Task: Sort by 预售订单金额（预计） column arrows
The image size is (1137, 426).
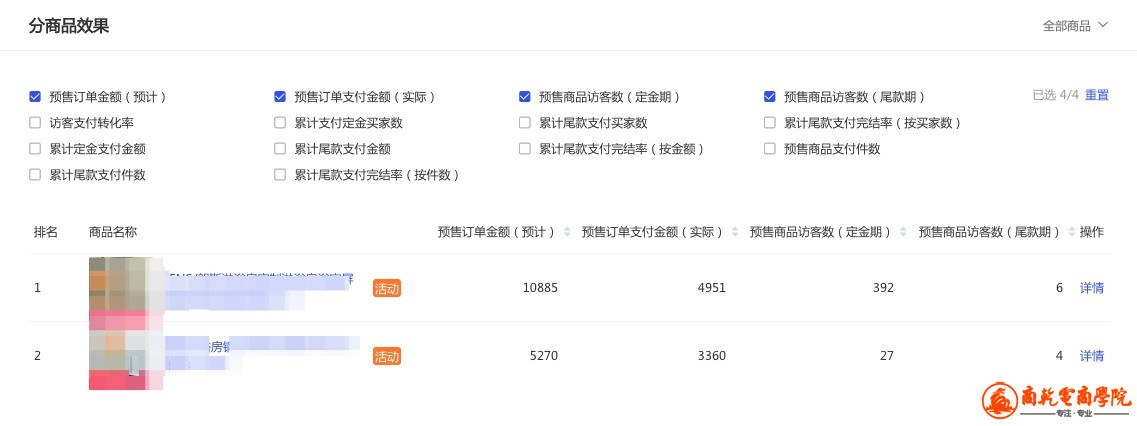Action: [567, 232]
